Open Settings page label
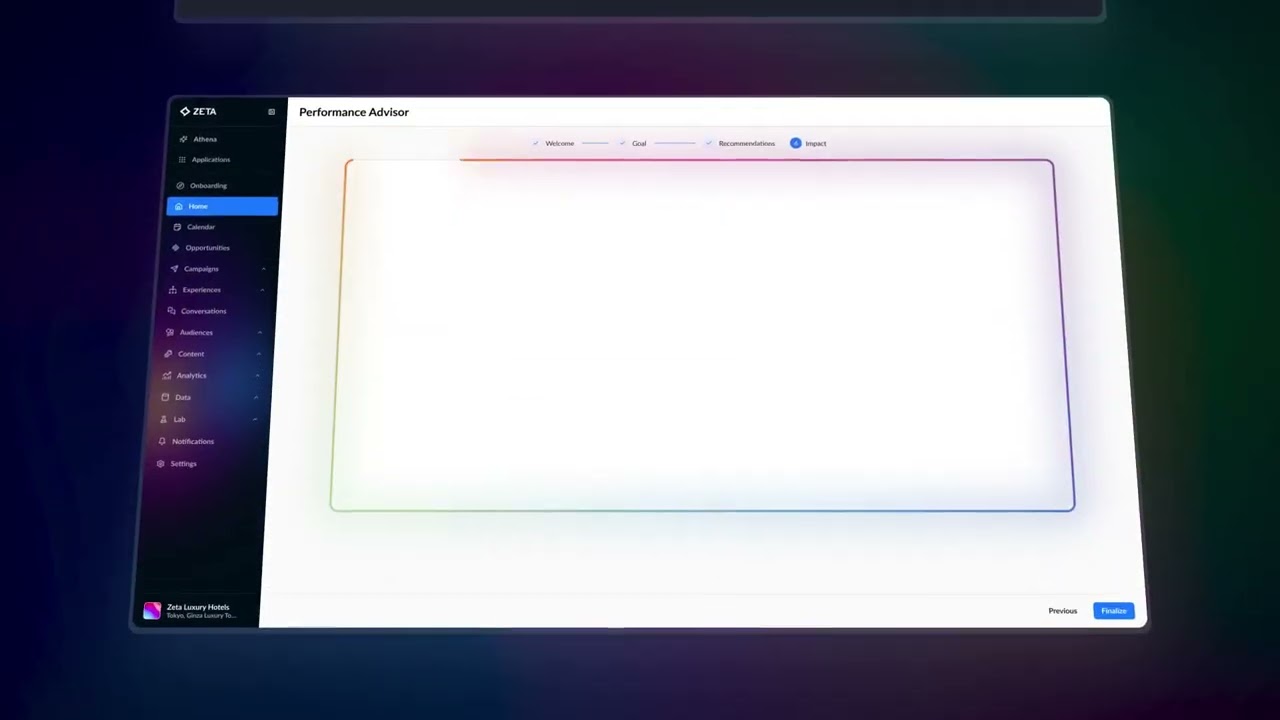 (x=183, y=464)
